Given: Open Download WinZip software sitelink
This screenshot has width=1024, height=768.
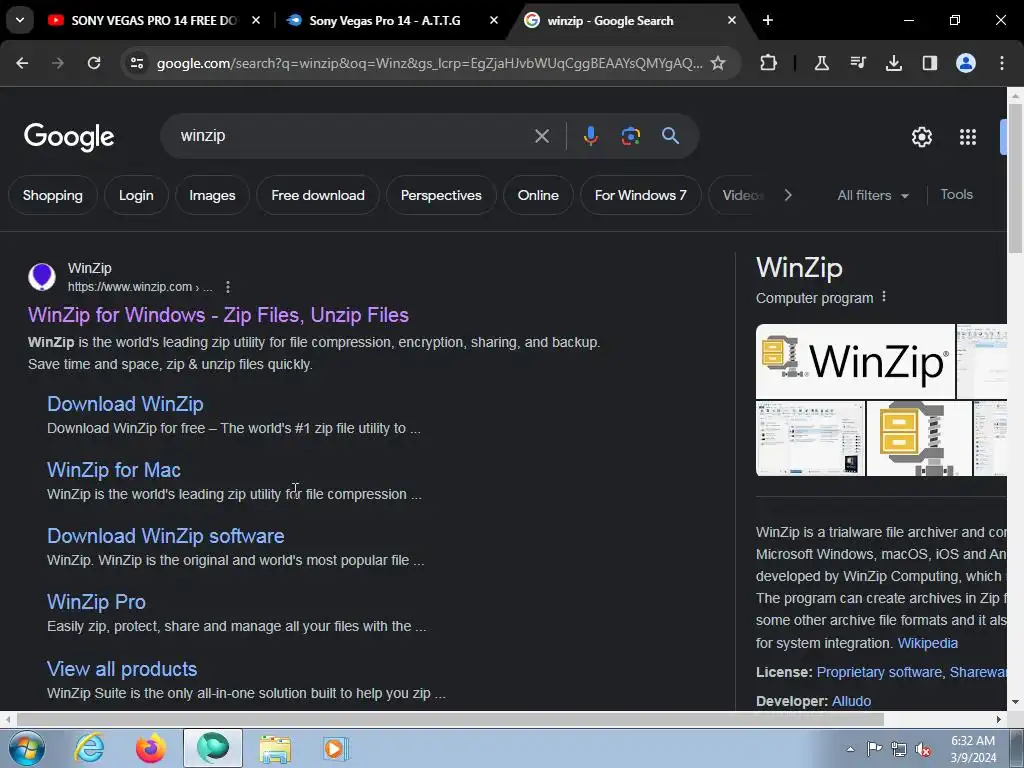Looking at the screenshot, I should pos(165,536).
